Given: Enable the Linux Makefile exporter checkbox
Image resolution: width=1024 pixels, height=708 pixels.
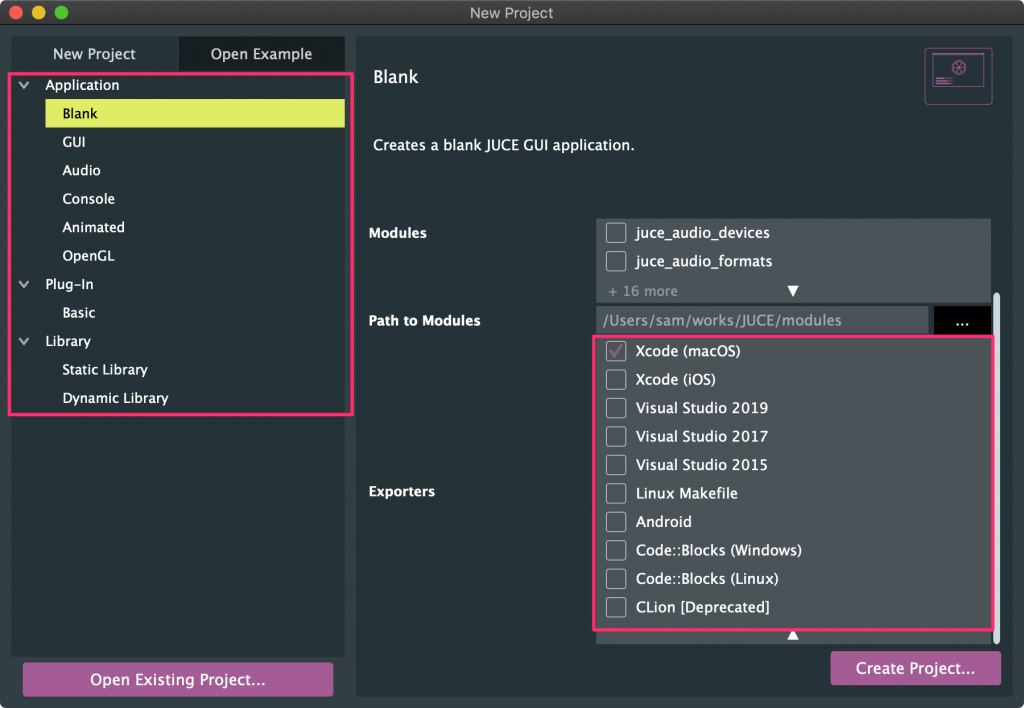Looking at the screenshot, I should [616, 493].
